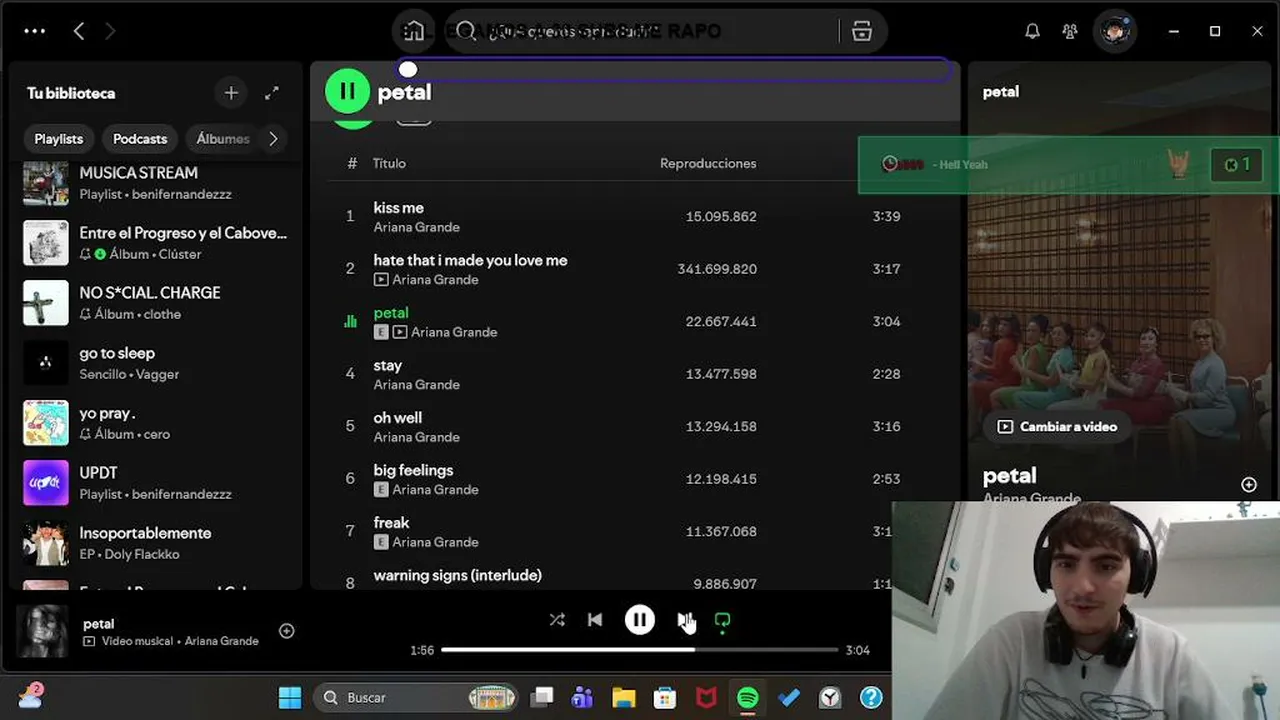
Task: Expand Tu biblioteca to full view
Action: click(x=272, y=93)
